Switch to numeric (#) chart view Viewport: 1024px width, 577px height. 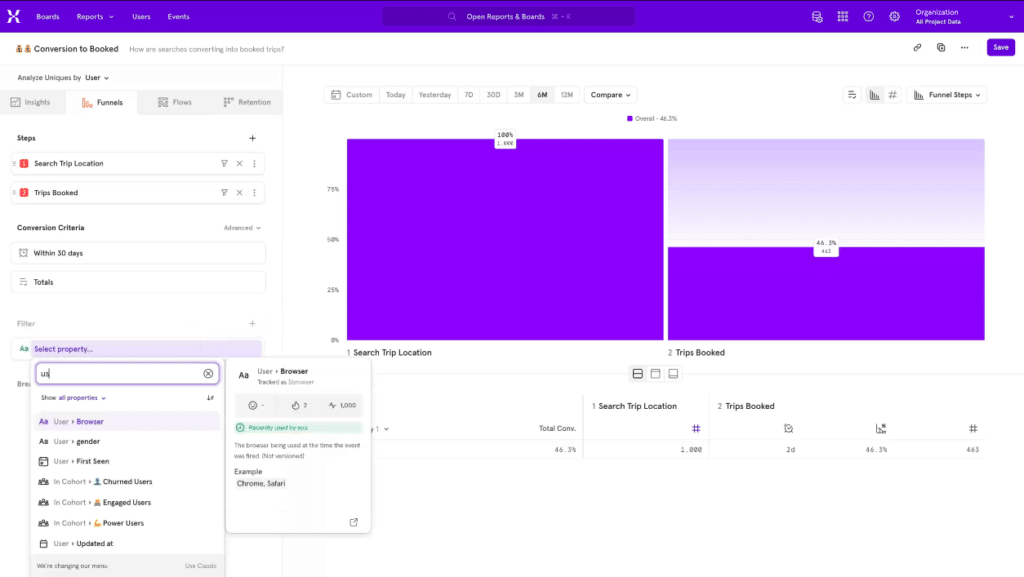[892, 94]
